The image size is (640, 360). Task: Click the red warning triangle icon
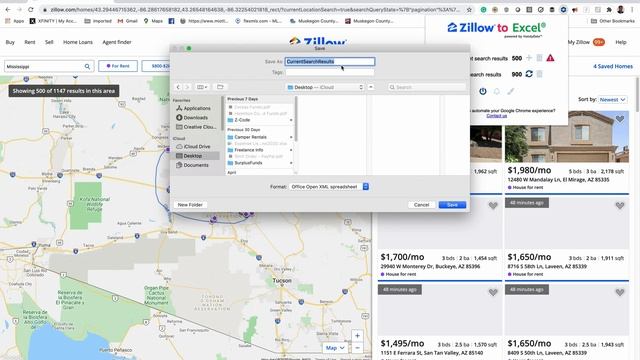click(x=550, y=58)
